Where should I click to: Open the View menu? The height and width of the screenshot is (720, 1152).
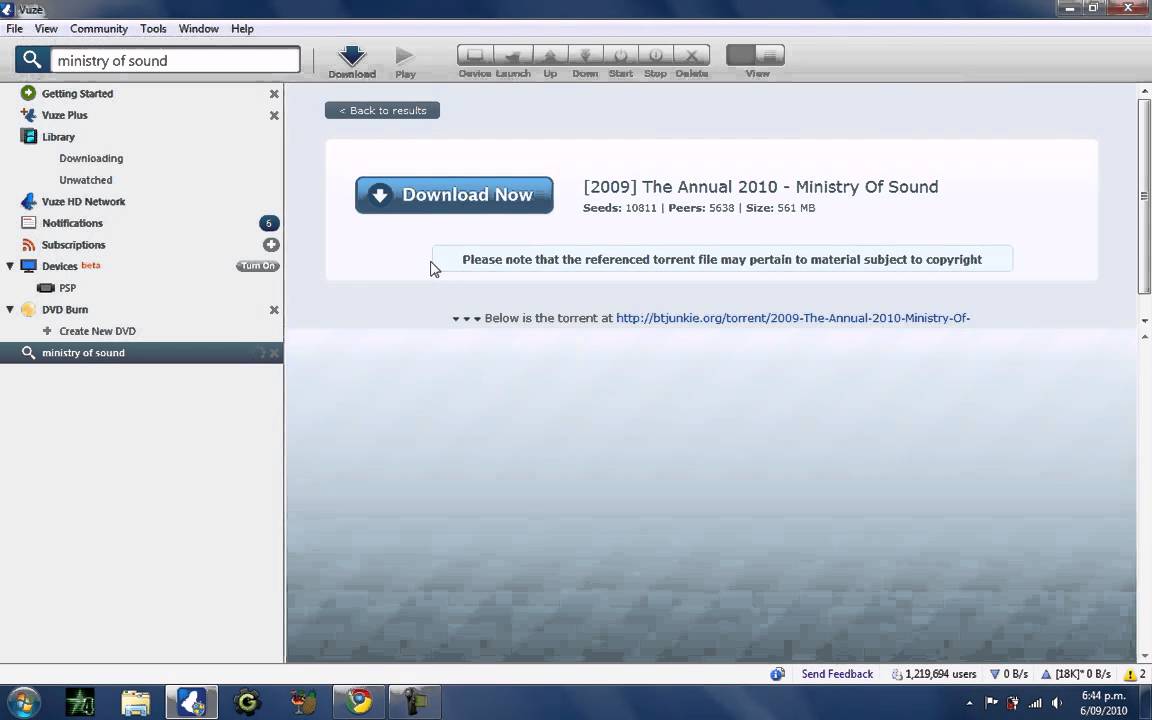(x=46, y=29)
